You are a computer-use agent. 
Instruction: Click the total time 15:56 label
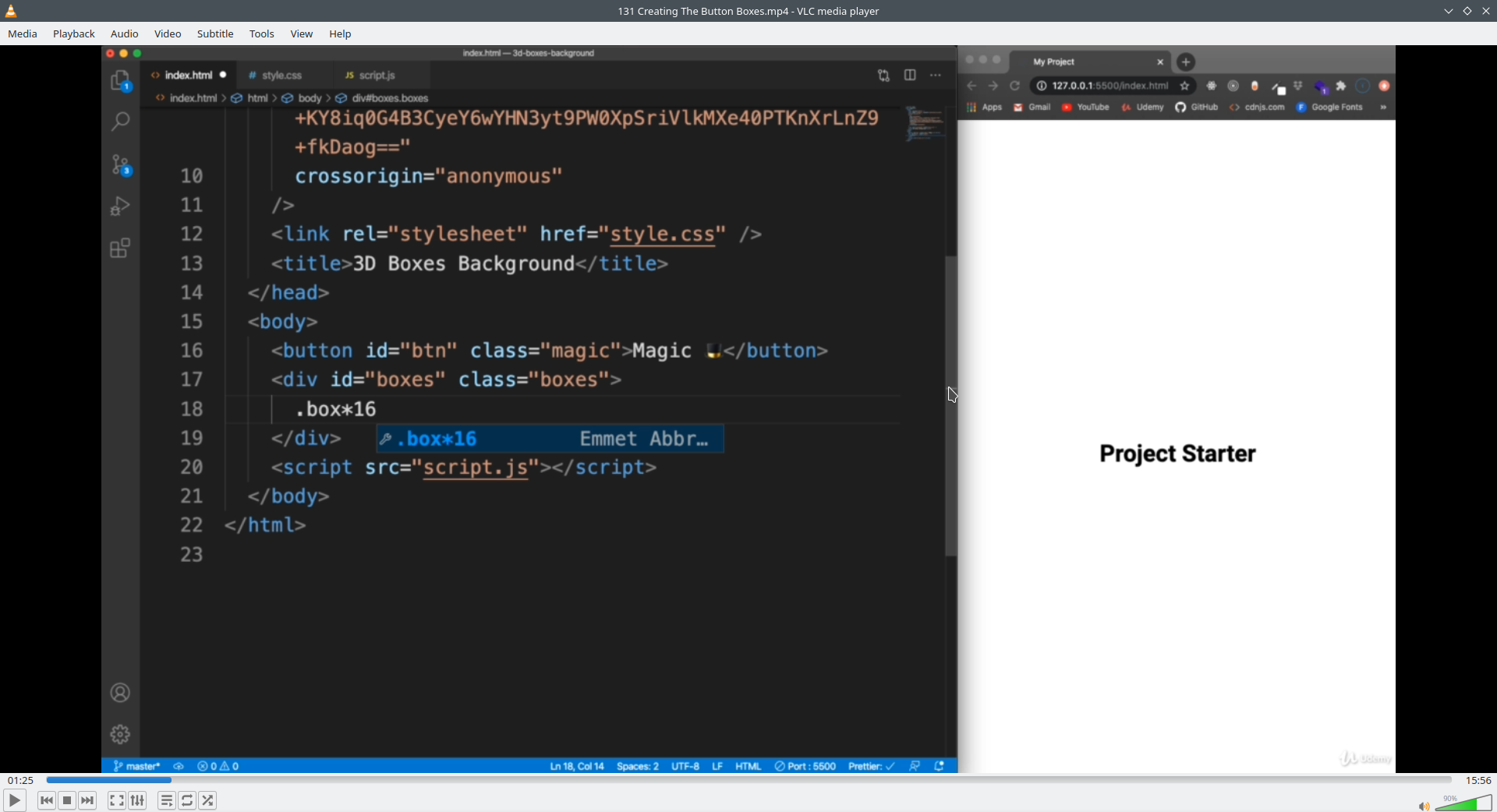tap(1478, 780)
